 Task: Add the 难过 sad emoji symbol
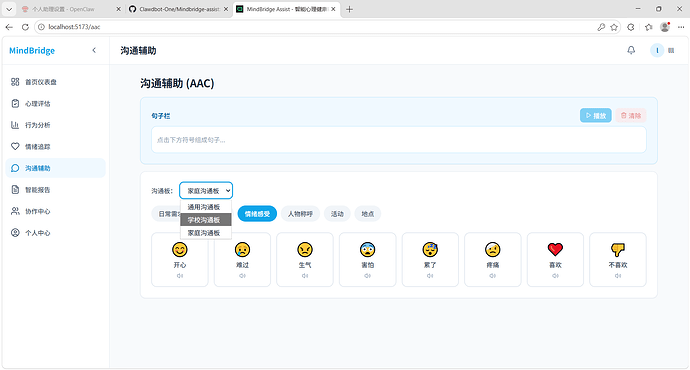point(242,260)
